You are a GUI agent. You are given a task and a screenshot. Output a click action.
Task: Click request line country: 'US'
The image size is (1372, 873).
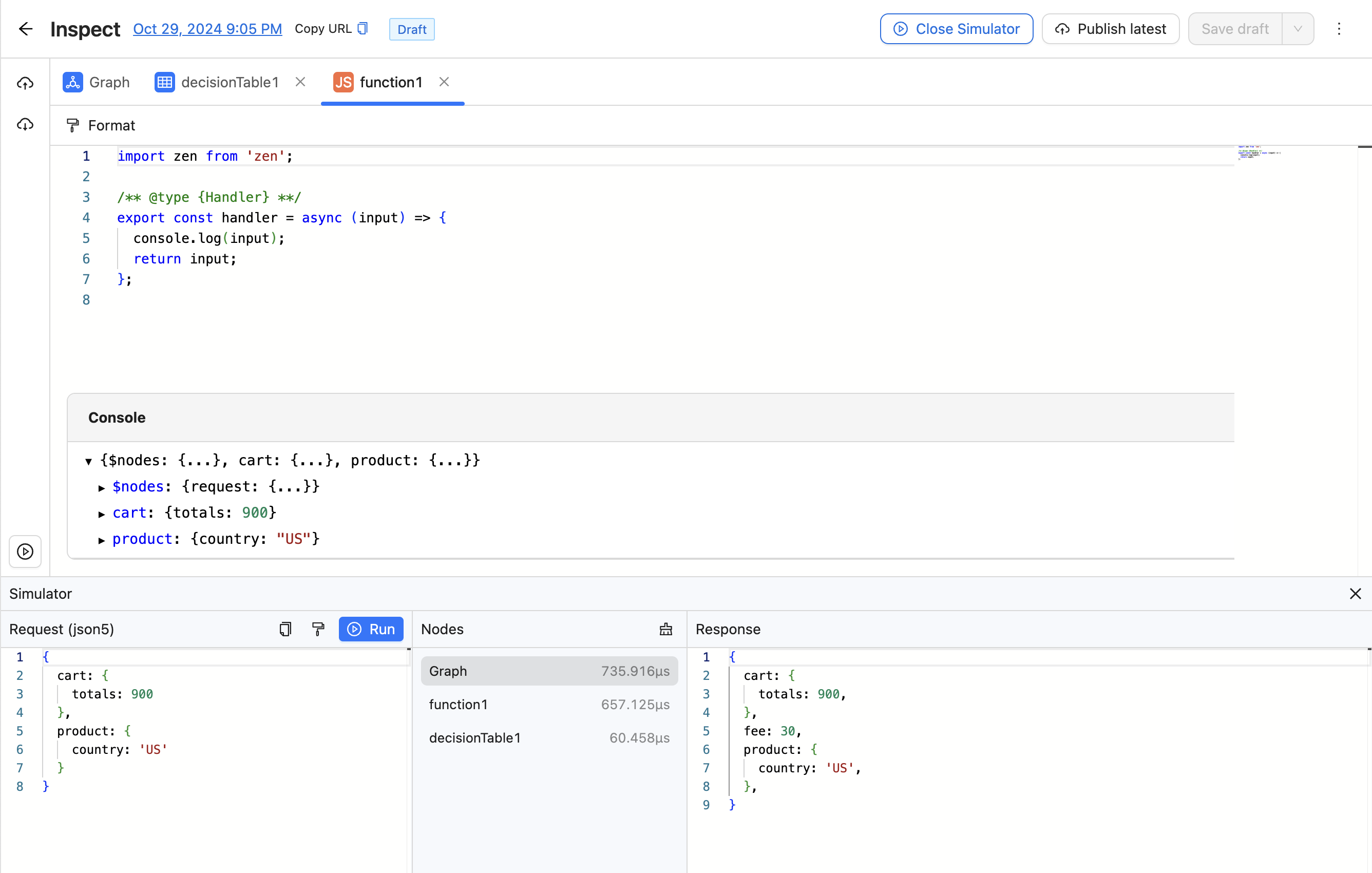coord(120,749)
